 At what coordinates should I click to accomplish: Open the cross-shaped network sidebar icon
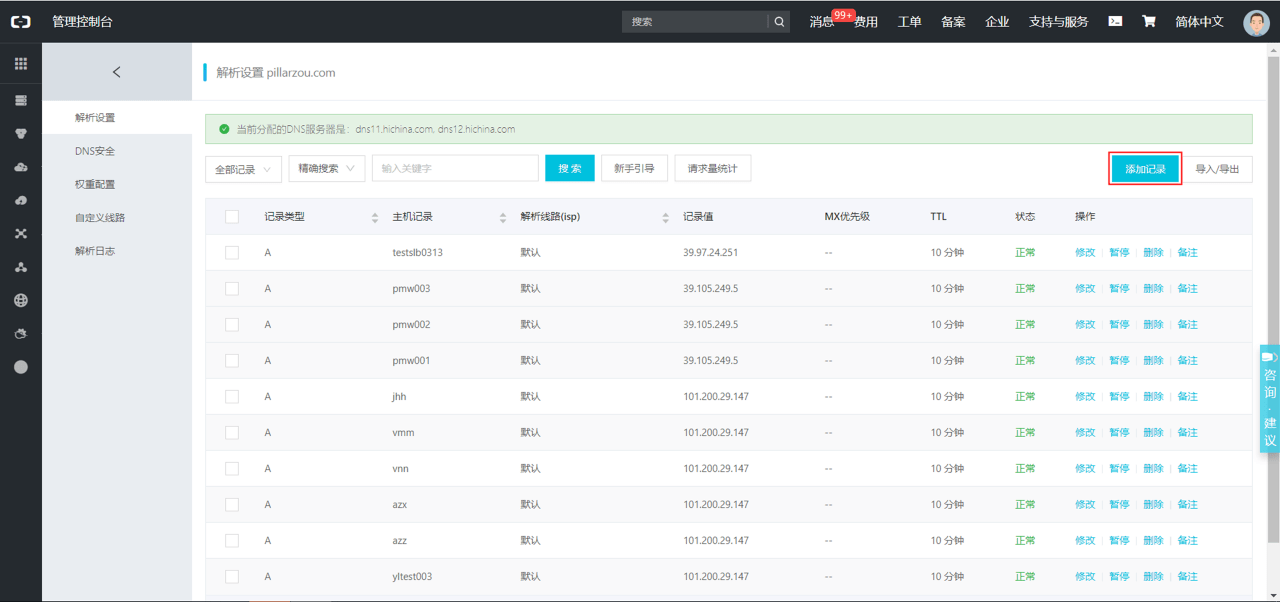[x=21, y=234]
